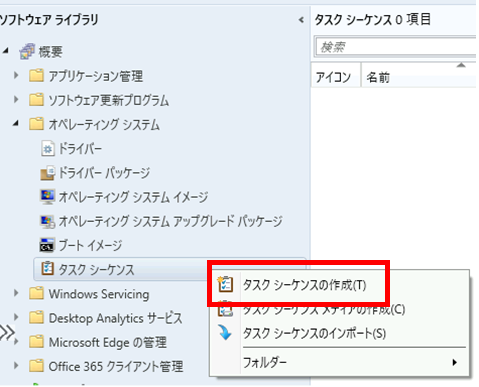Collapse the オペレーティング システム folder
The height and width of the screenshot is (387, 479).
16,124
